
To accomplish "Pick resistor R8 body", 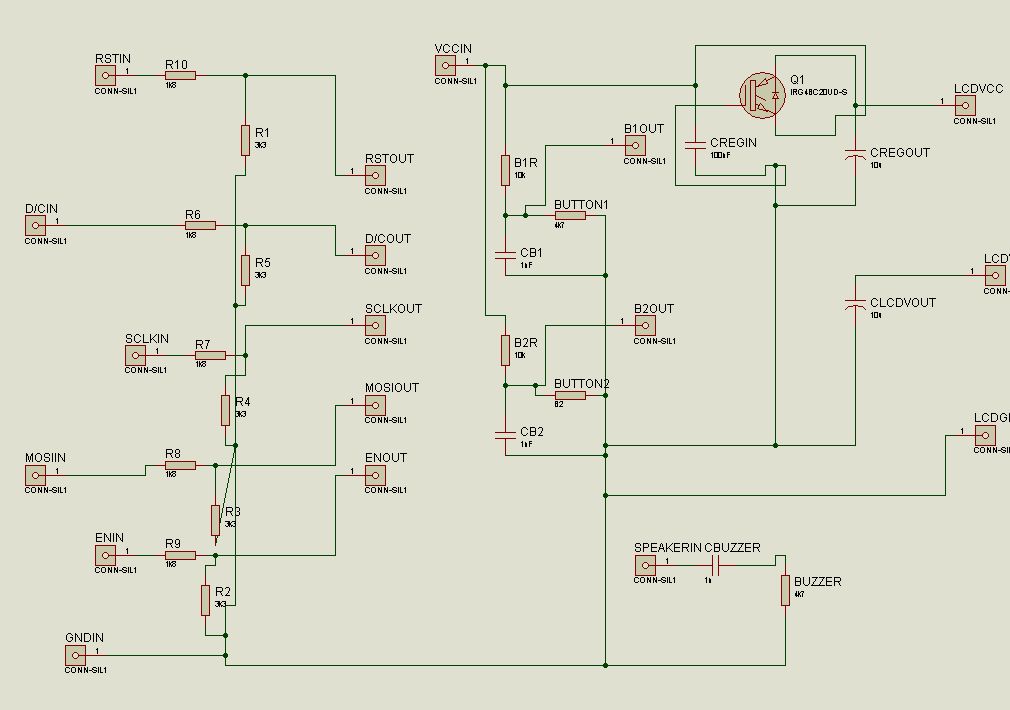I will click(x=180, y=465).
